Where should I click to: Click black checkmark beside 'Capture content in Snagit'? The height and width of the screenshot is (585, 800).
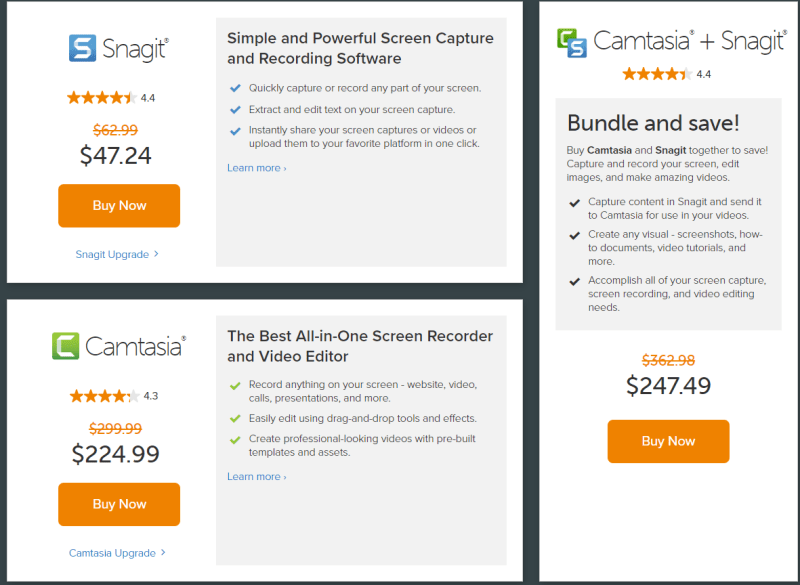[574, 202]
